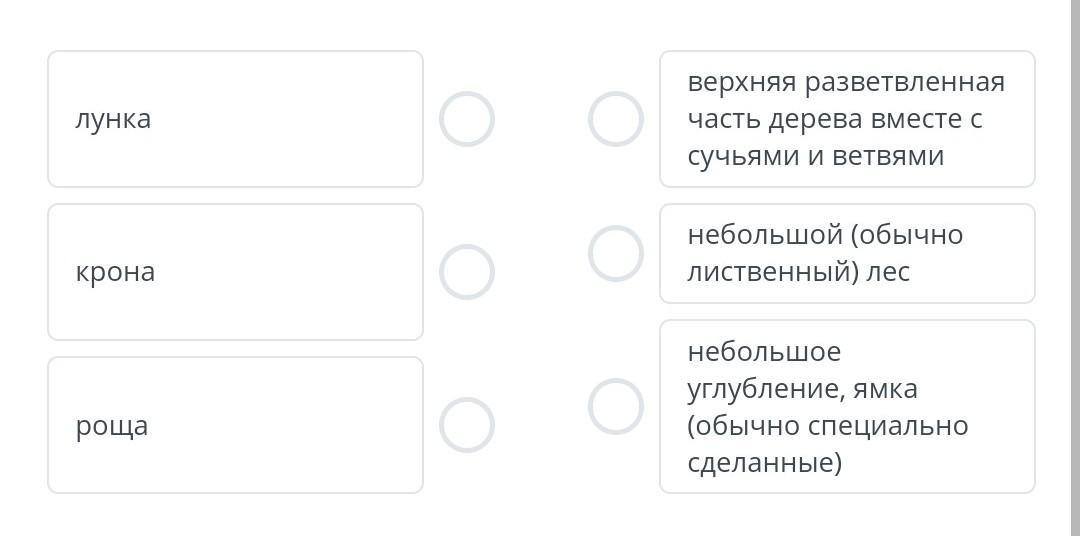Click the роща word card
This screenshot has height=536, width=1080.
point(235,425)
